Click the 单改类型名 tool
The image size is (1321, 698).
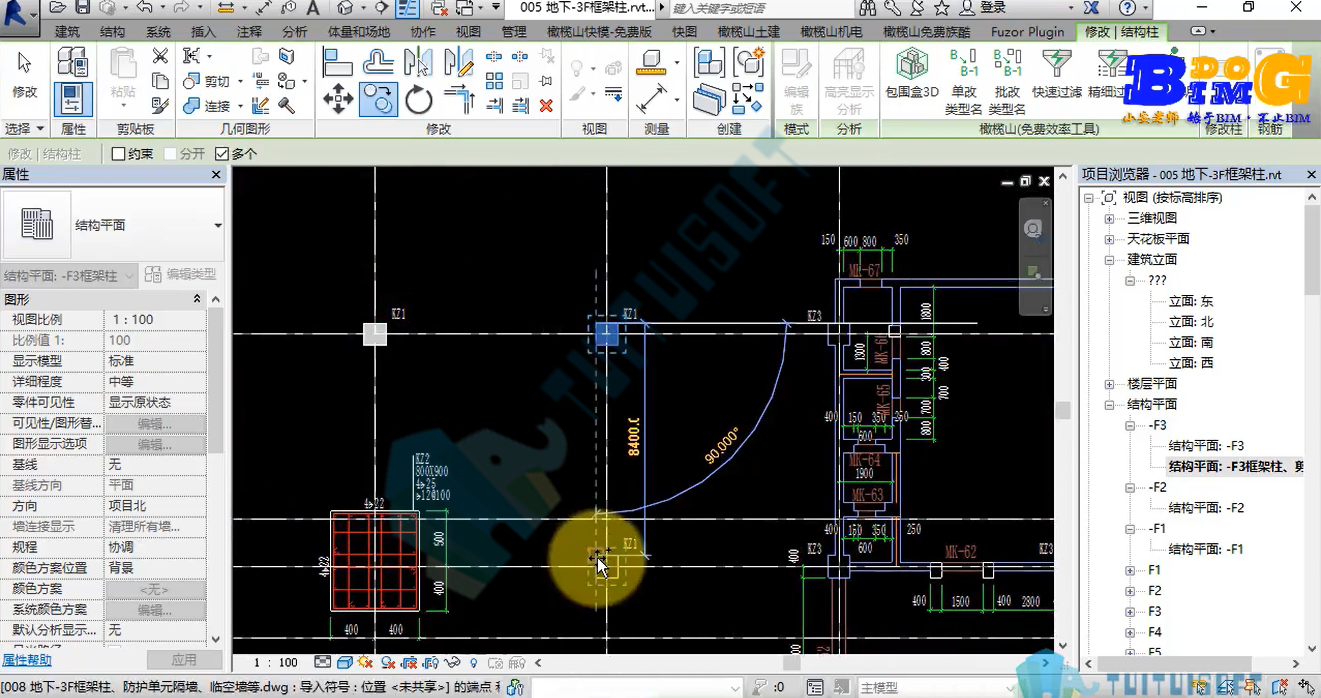point(964,80)
